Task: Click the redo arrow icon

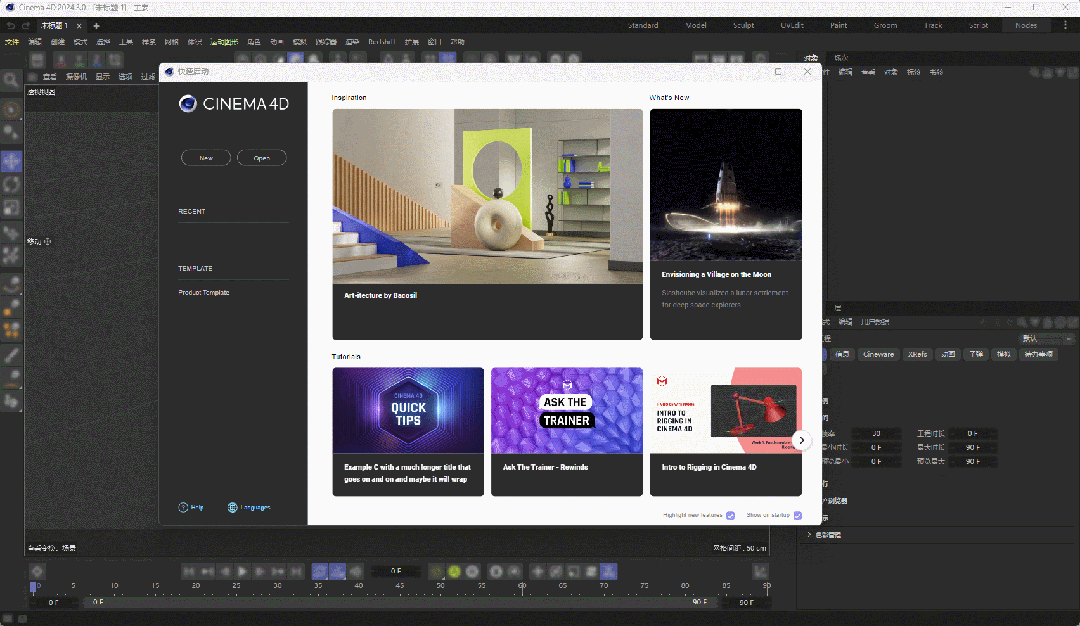Action: click(26, 25)
